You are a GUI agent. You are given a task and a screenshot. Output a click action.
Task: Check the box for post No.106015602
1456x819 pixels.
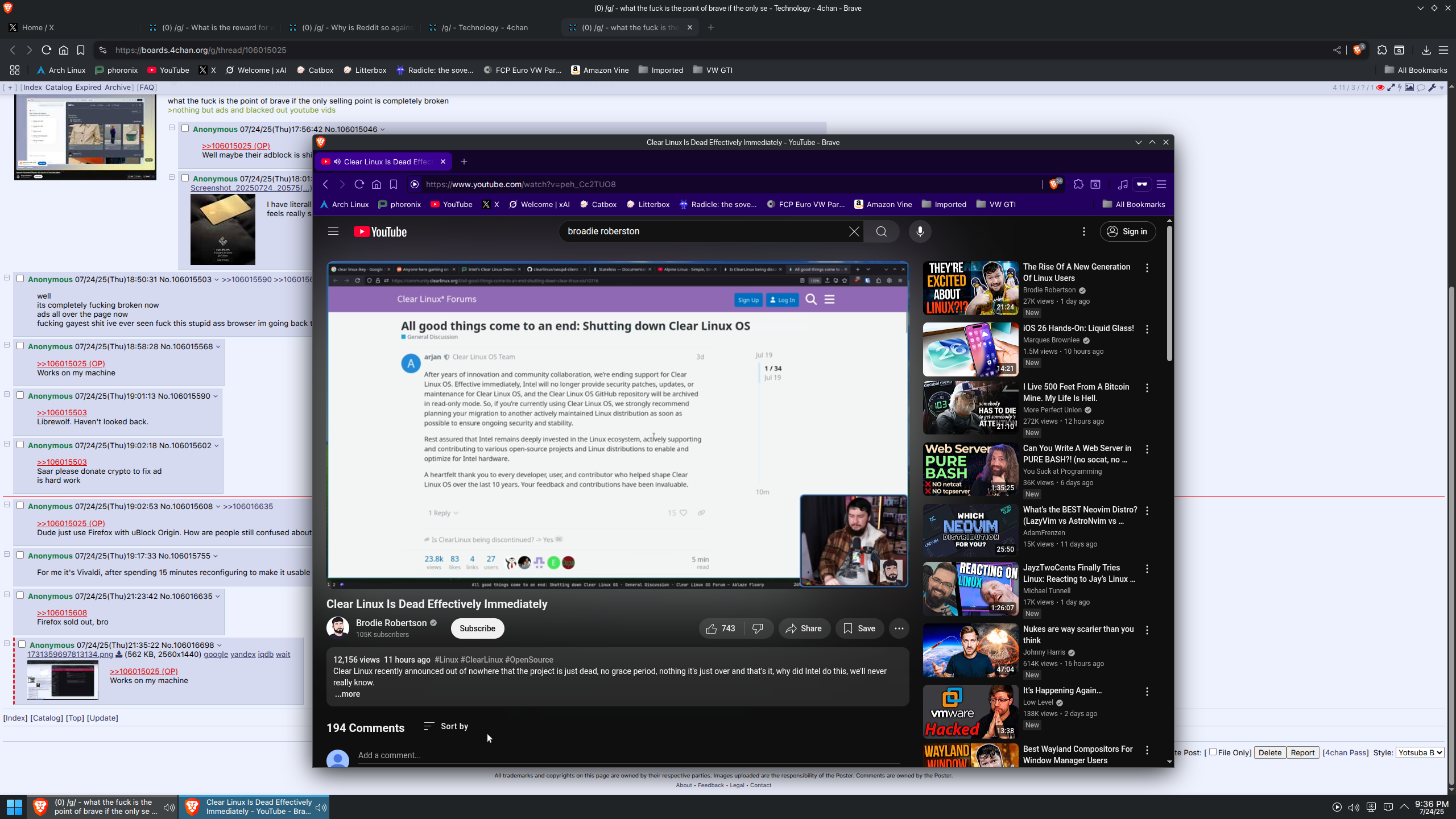pyautogui.click(x=20, y=445)
